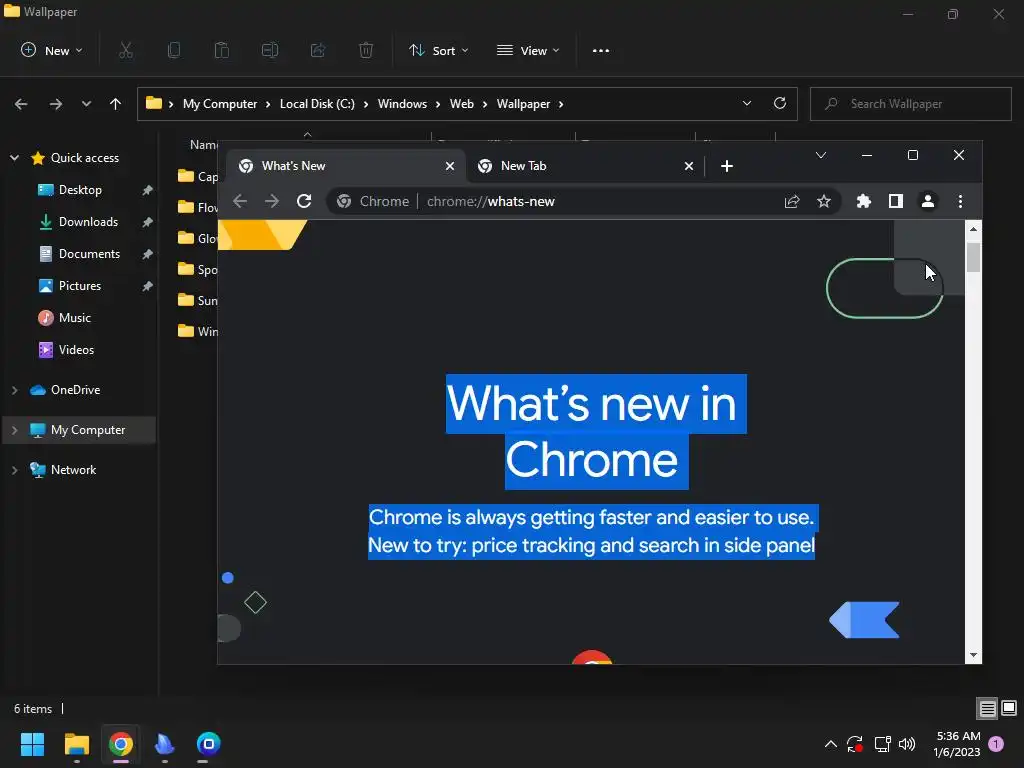Click the Delete trash icon in File Explorer
Image resolution: width=1024 pixels, height=768 pixels.
(x=366, y=50)
